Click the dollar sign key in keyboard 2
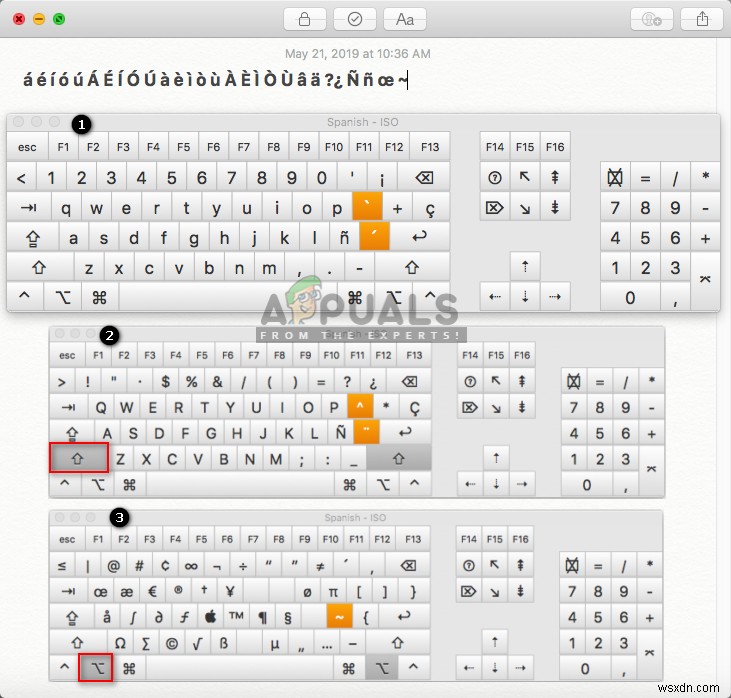 tap(166, 381)
